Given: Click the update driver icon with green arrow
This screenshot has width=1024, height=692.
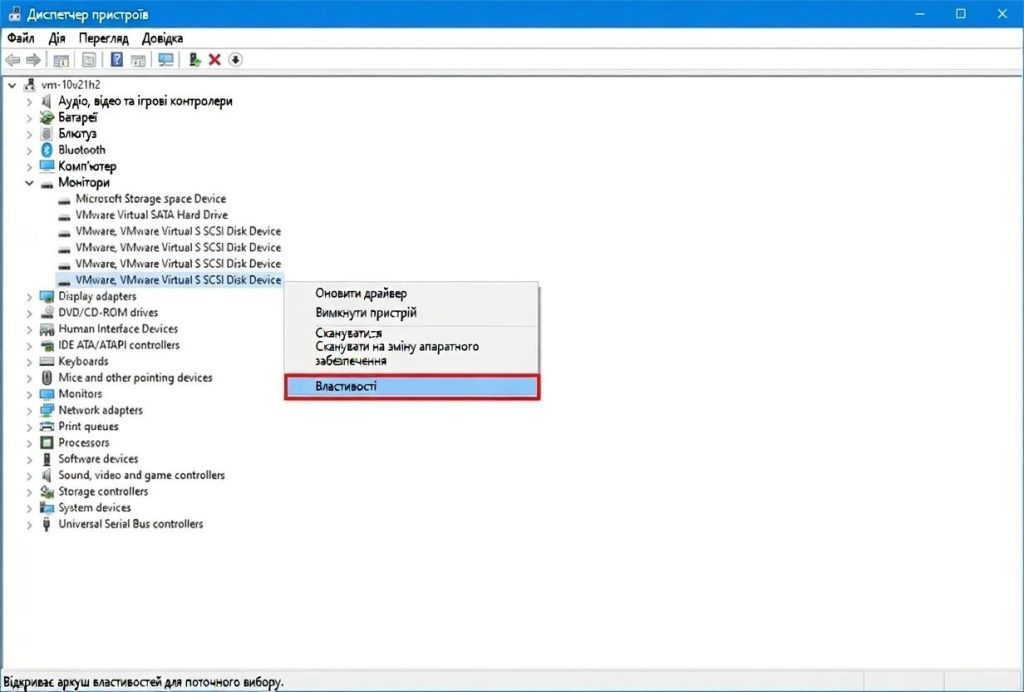Looking at the screenshot, I should 195,60.
